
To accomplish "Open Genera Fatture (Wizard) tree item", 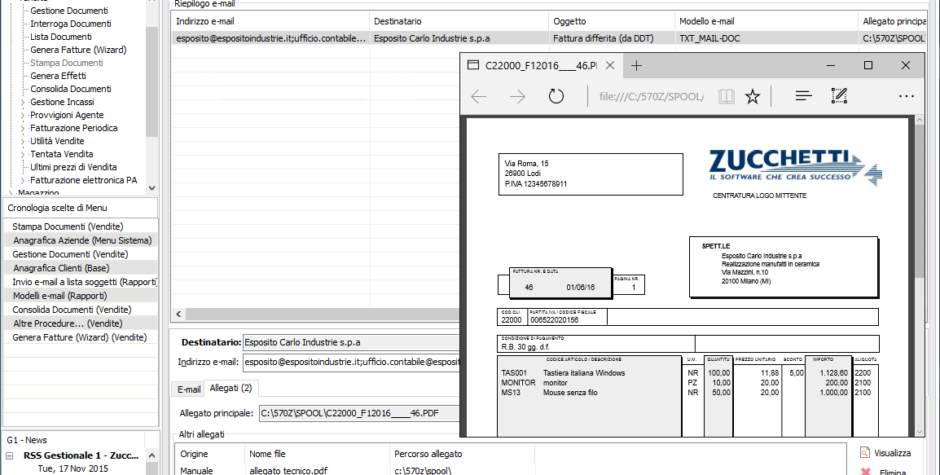I will 78,50.
